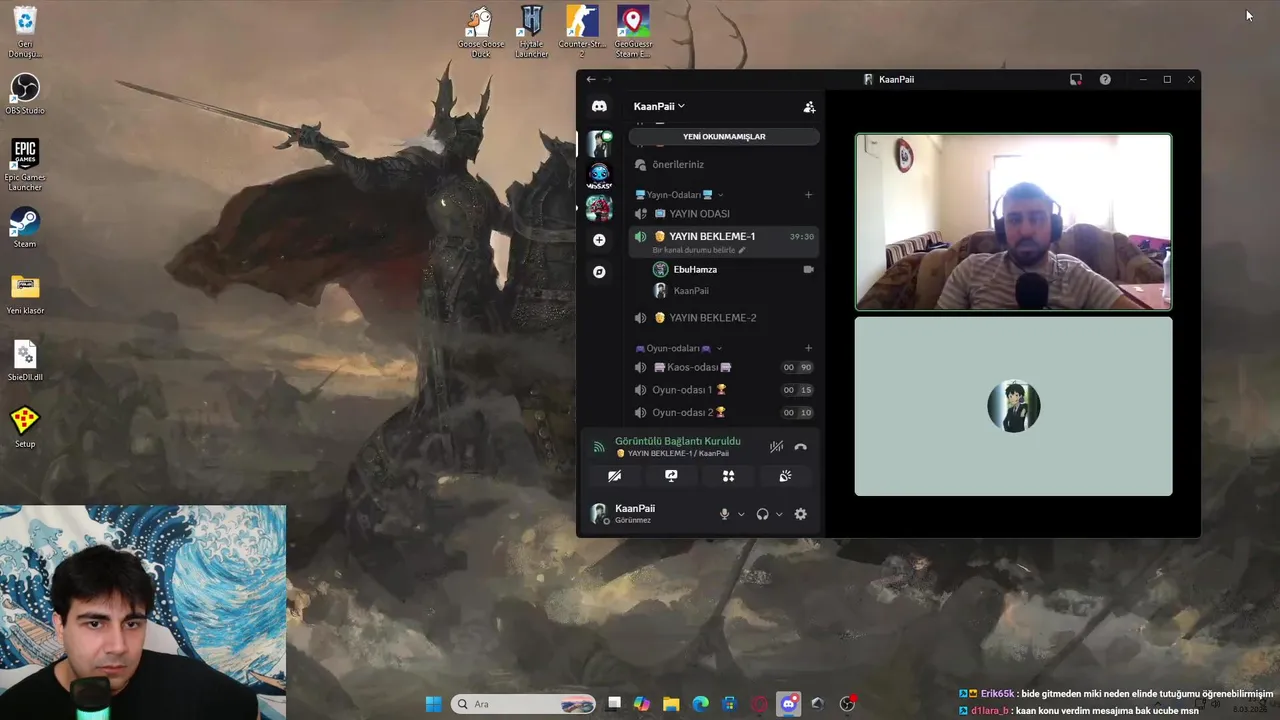Open Counter-Strike 2 desktop shortcut

pos(582,32)
